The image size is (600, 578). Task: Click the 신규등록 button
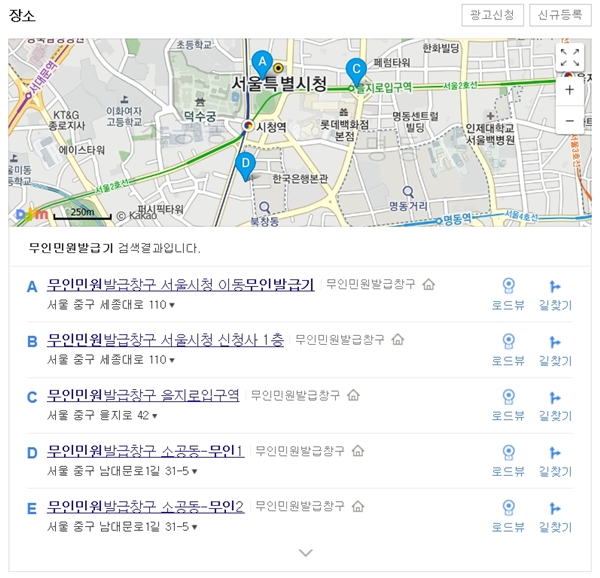(558, 15)
